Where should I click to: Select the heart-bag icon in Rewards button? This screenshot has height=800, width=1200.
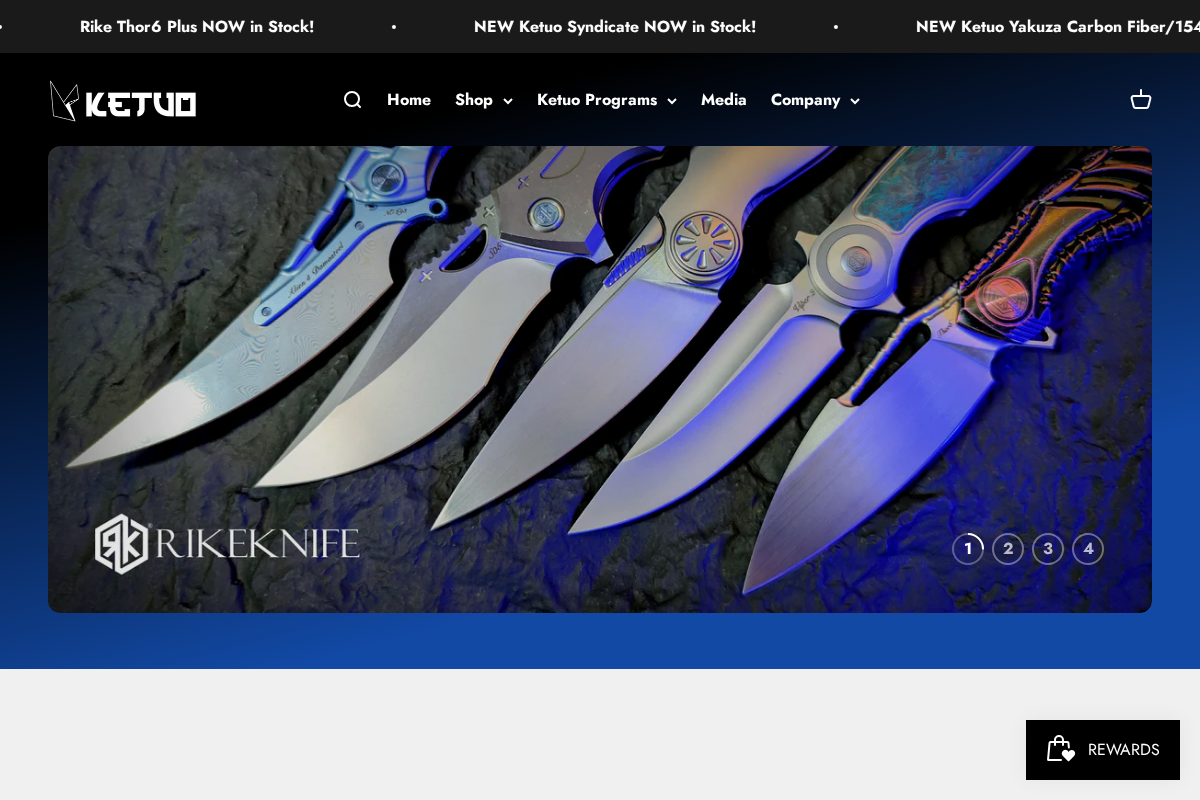(1059, 750)
